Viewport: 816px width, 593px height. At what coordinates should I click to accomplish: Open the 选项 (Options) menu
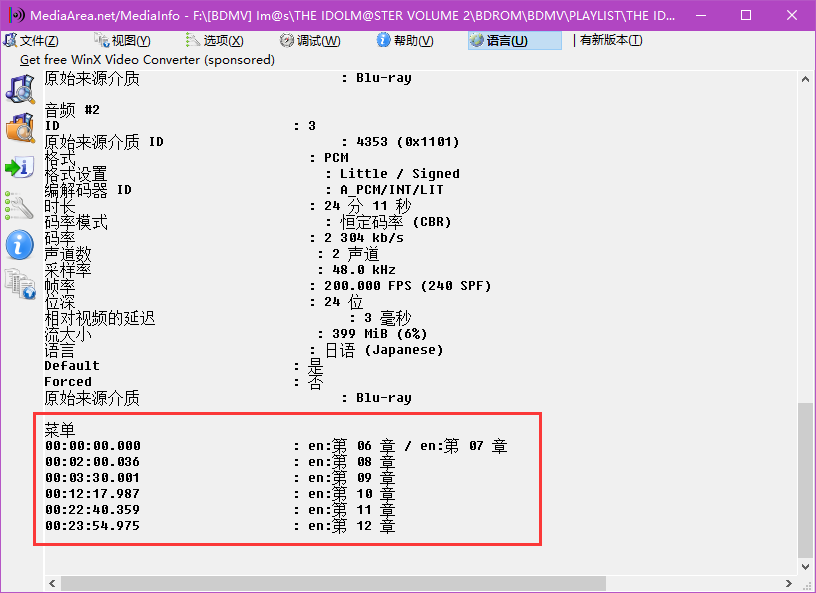[x=214, y=40]
